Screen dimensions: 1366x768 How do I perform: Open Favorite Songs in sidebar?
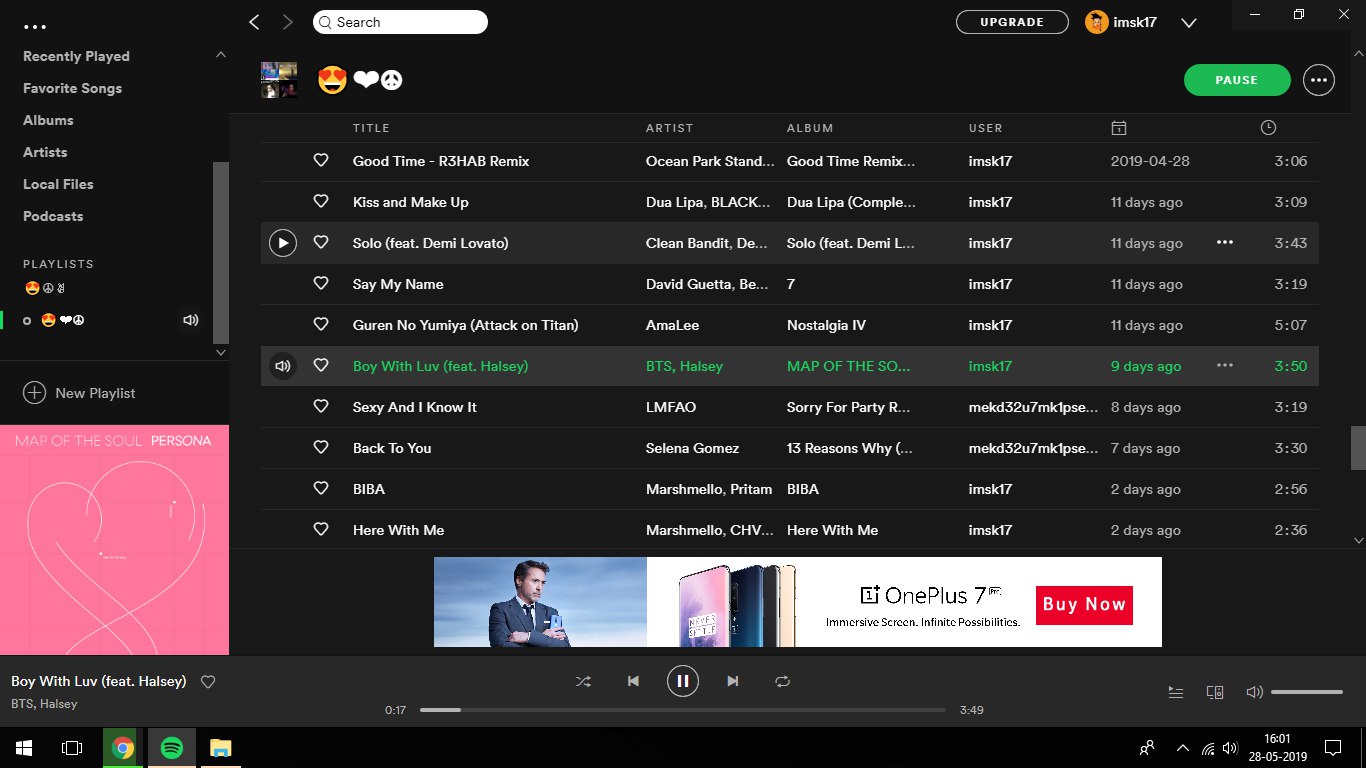pyautogui.click(x=73, y=88)
